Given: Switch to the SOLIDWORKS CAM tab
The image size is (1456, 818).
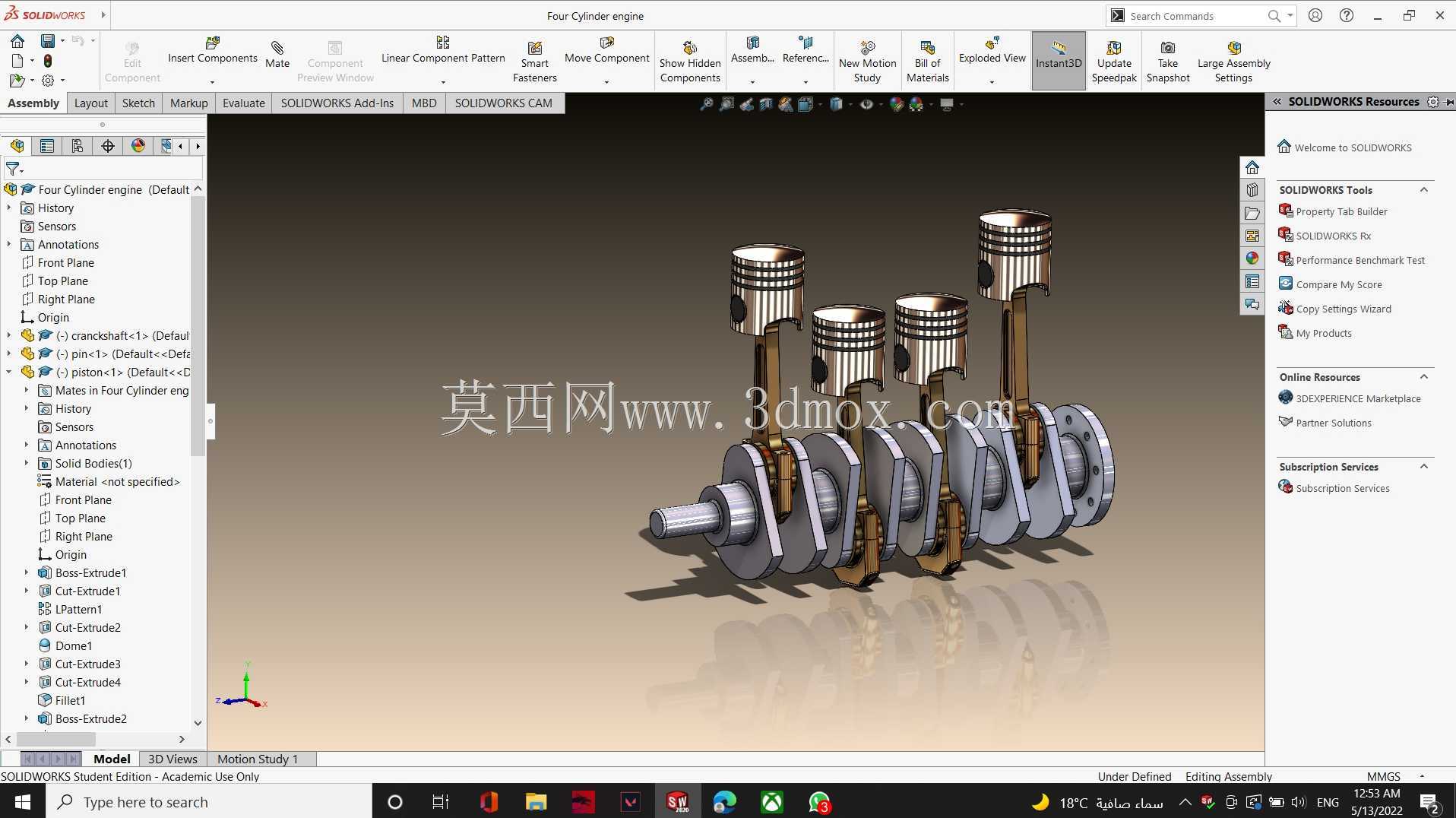Looking at the screenshot, I should 504,103.
